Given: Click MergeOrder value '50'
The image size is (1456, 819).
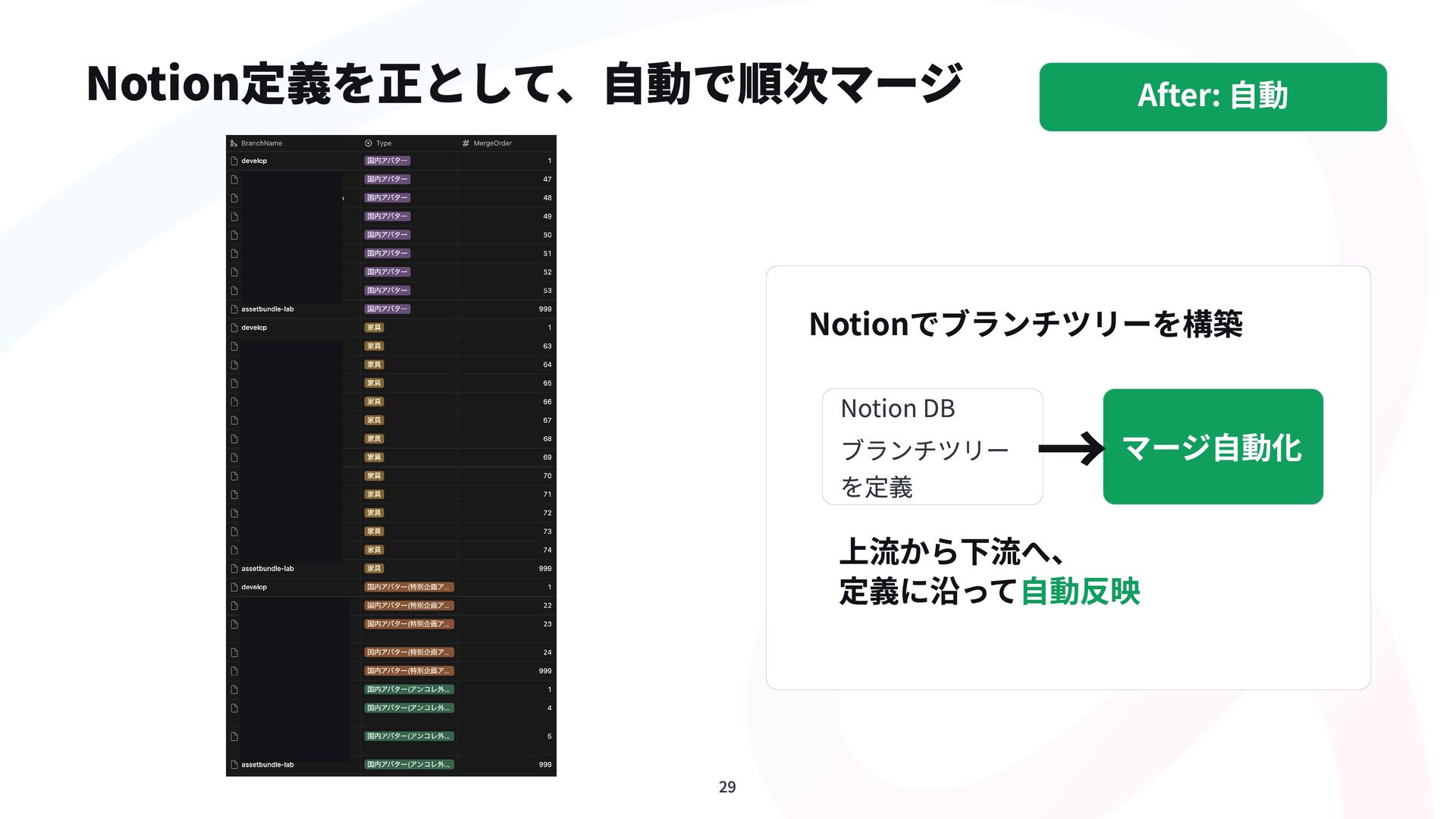Looking at the screenshot, I should pos(548,235).
